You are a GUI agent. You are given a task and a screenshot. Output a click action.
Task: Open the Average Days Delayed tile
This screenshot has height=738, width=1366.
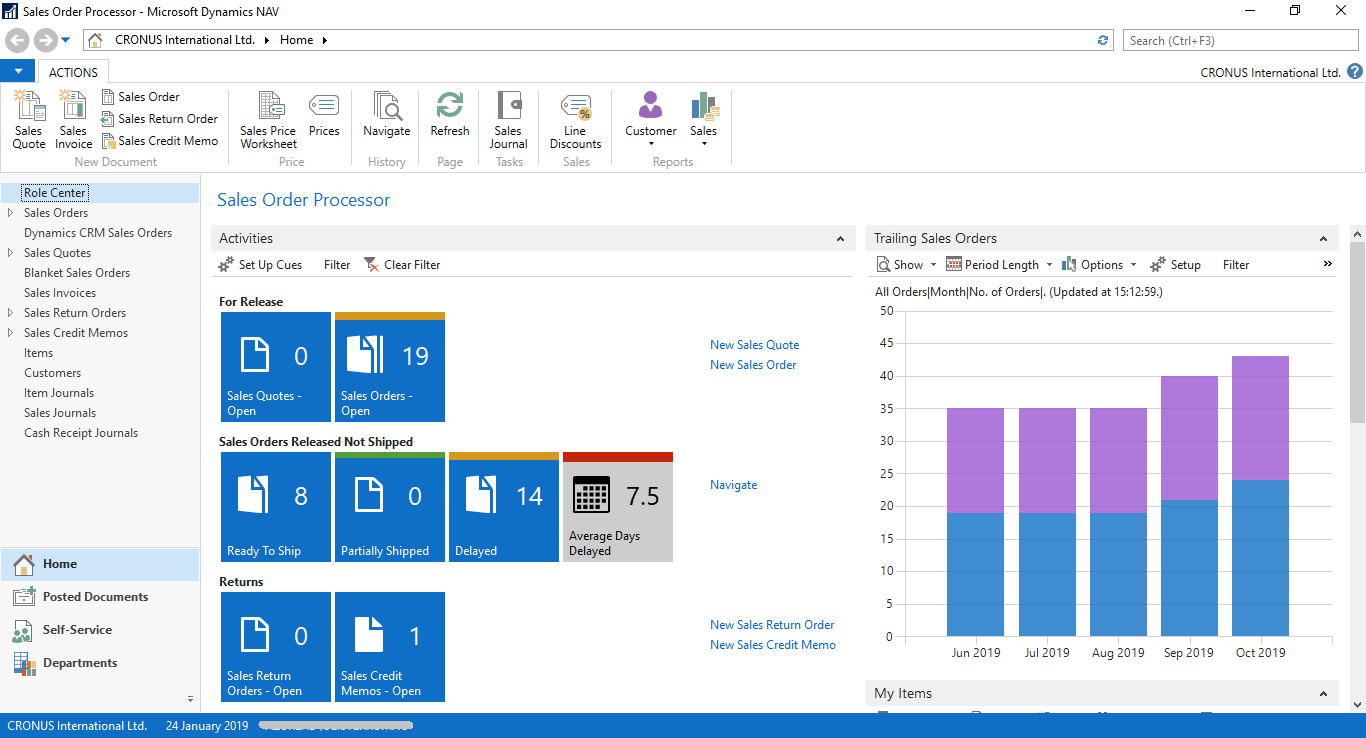coord(618,507)
